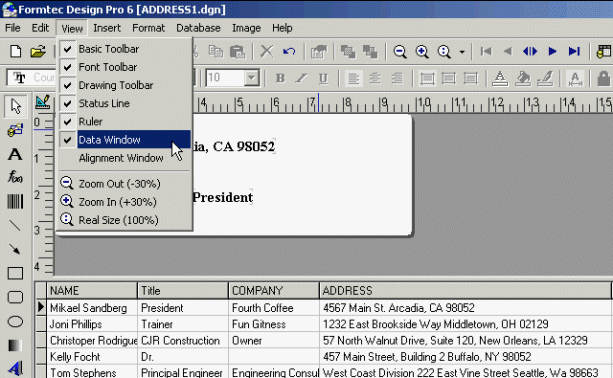The width and height of the screenshot is (613, 378).
Task: Click the font color underline A icon
Action: coord(500,78)
